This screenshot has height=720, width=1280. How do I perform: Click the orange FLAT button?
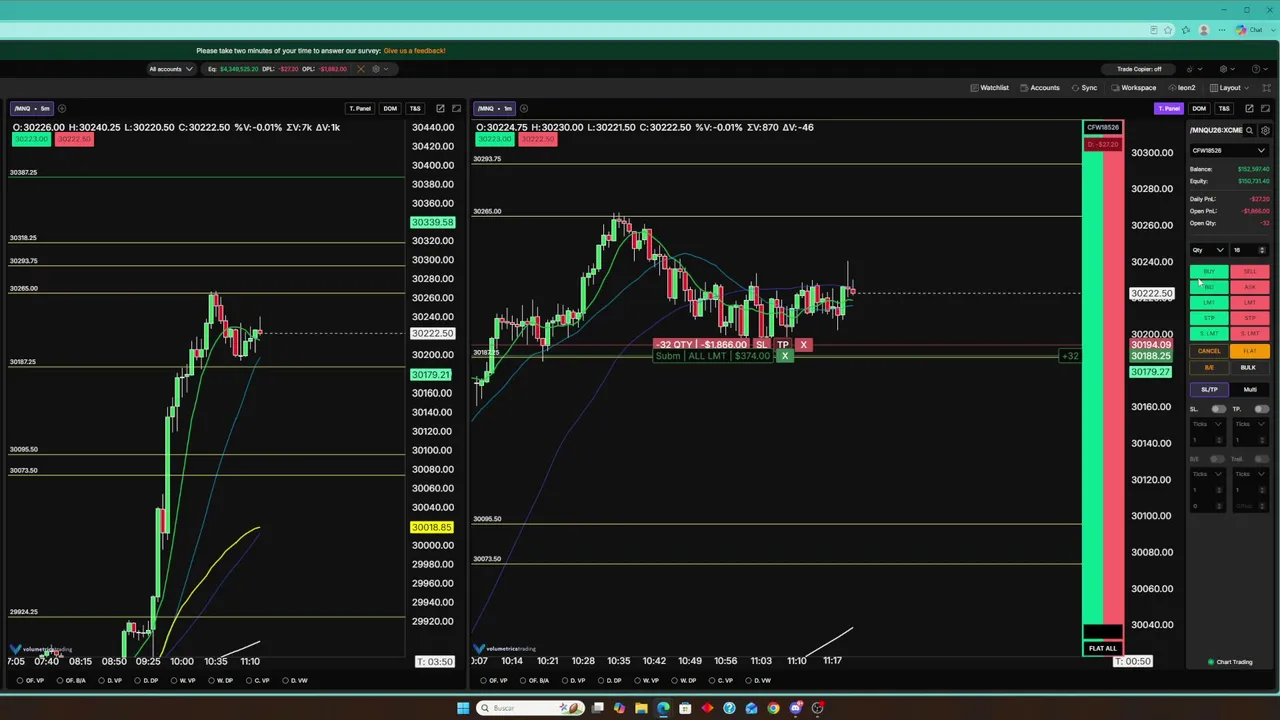(x=1250, y=351)
